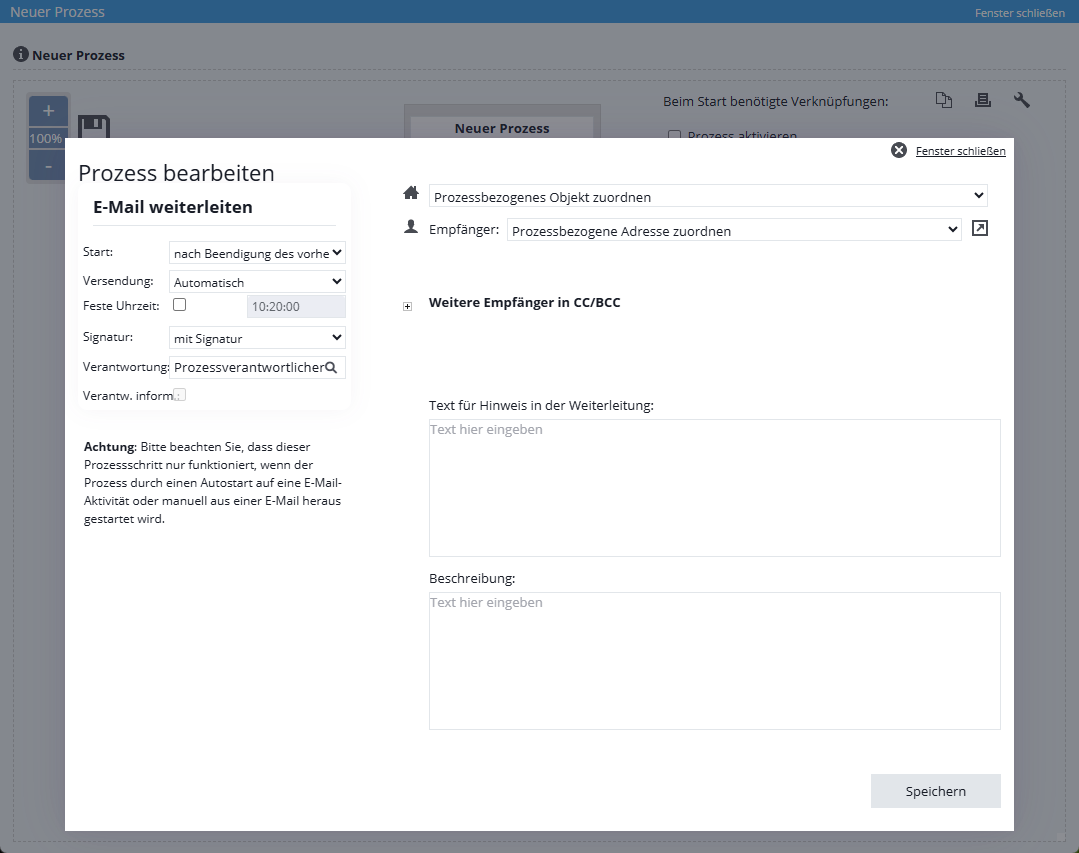The width and height of the screenshot is (1079, 853).
Task: Click the open recipient external link icon
Action: point(980,229)
